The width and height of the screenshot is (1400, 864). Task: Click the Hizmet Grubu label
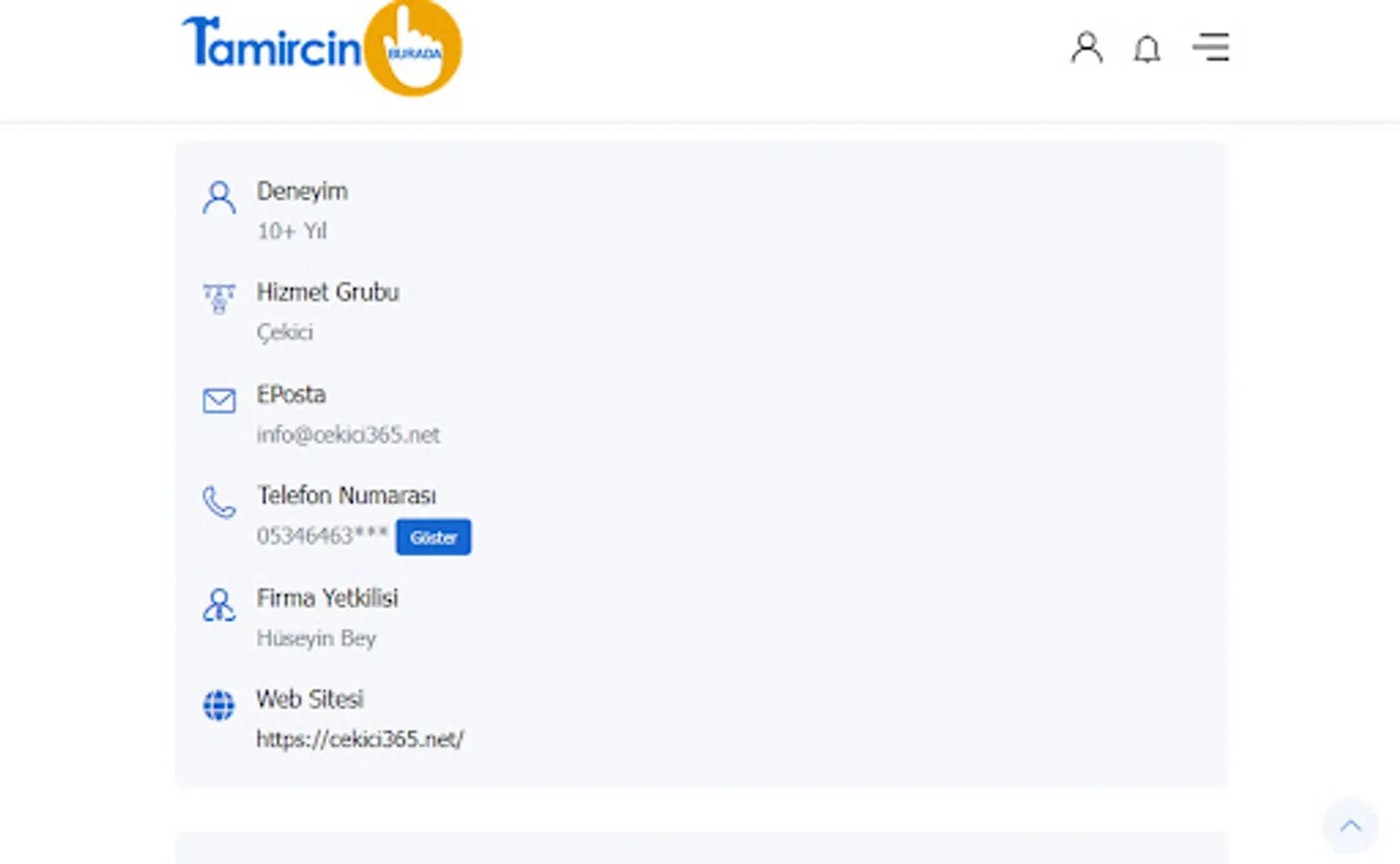[x=327, y=292]
